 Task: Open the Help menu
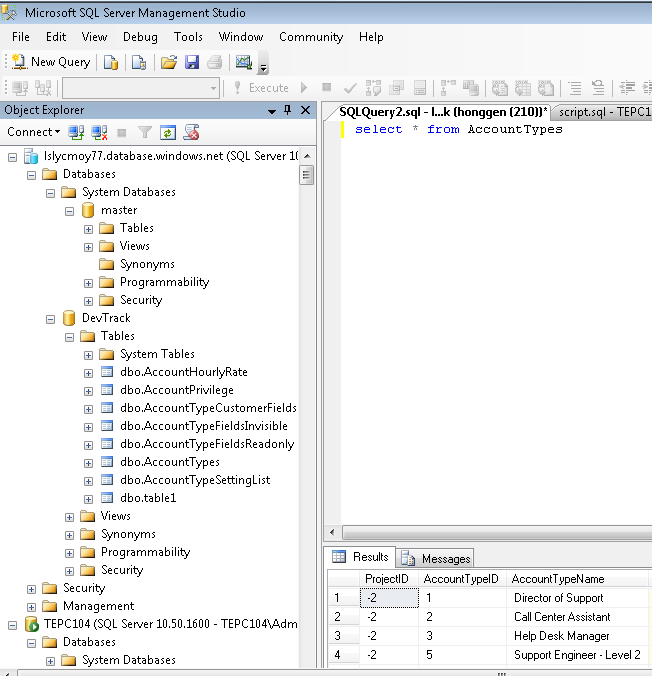371,37
